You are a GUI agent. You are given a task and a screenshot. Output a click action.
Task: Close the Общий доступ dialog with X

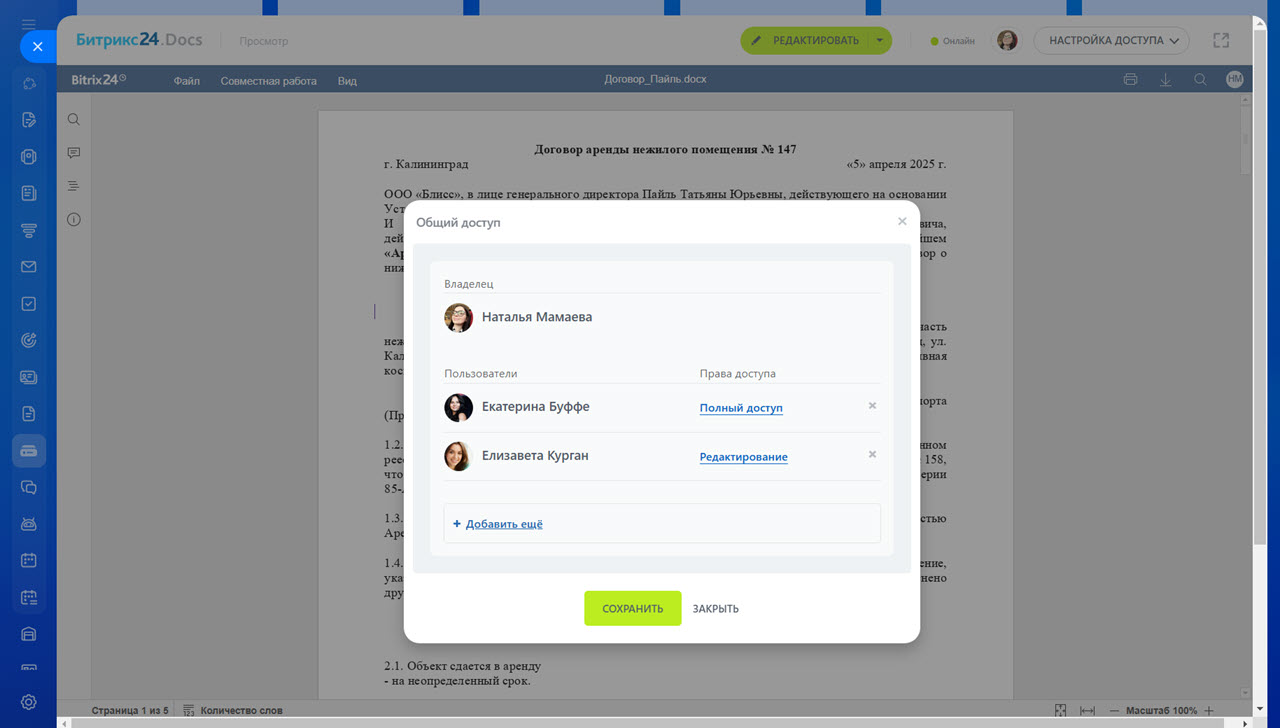pyautogui.click(x=902, y=222)
